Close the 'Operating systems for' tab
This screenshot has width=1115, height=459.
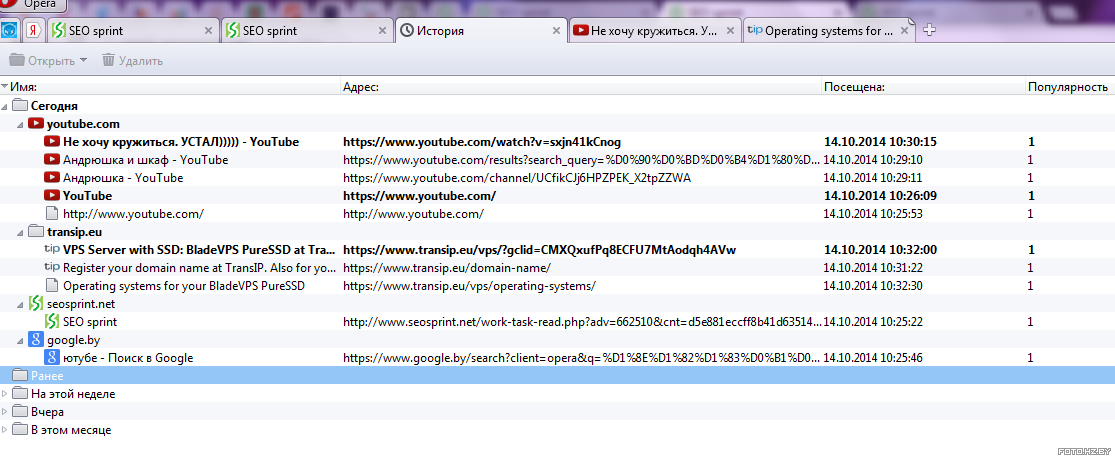pyautogui.click(x=905, y=31)
